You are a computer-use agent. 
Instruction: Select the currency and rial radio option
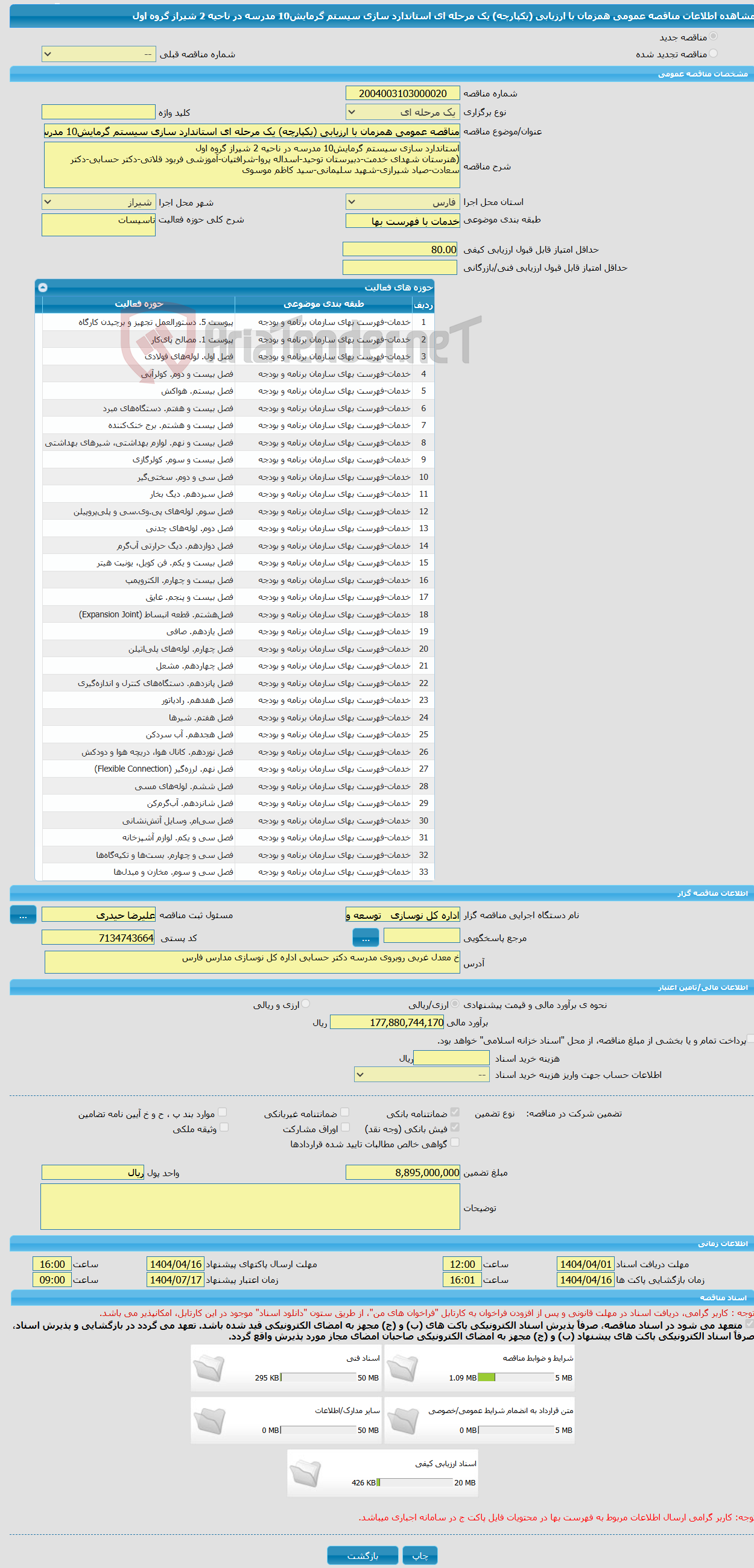click(x=306, y=1004)
